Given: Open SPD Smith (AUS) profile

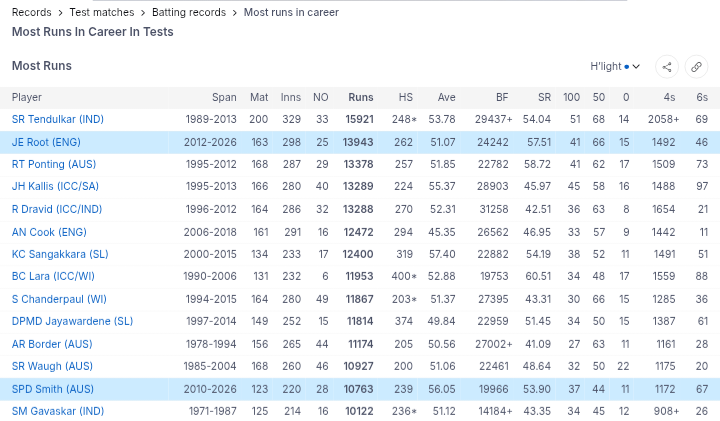Looking at the screenshot, I should [52, 389].
